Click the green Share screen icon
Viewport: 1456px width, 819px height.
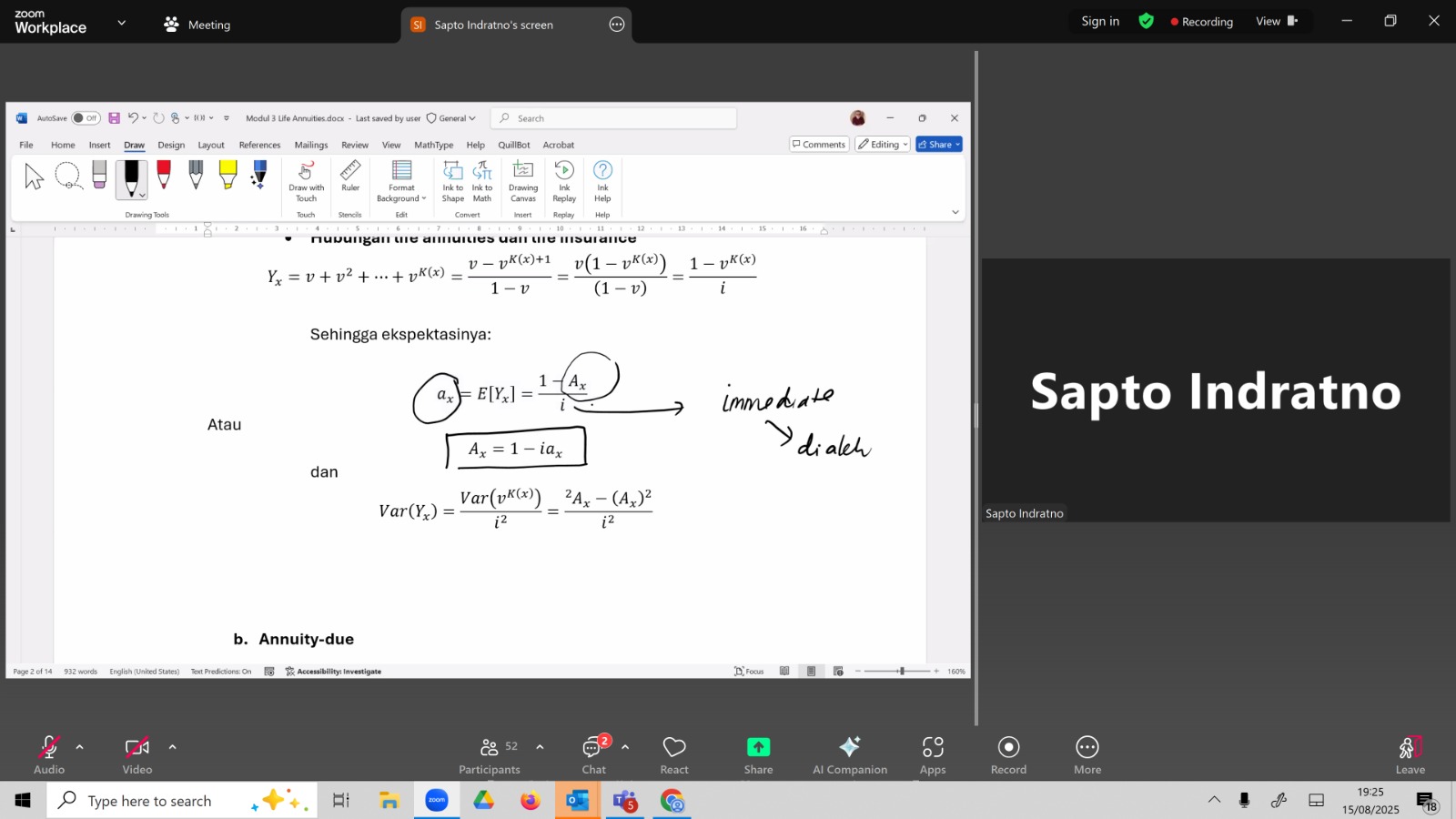click(758, 747)
